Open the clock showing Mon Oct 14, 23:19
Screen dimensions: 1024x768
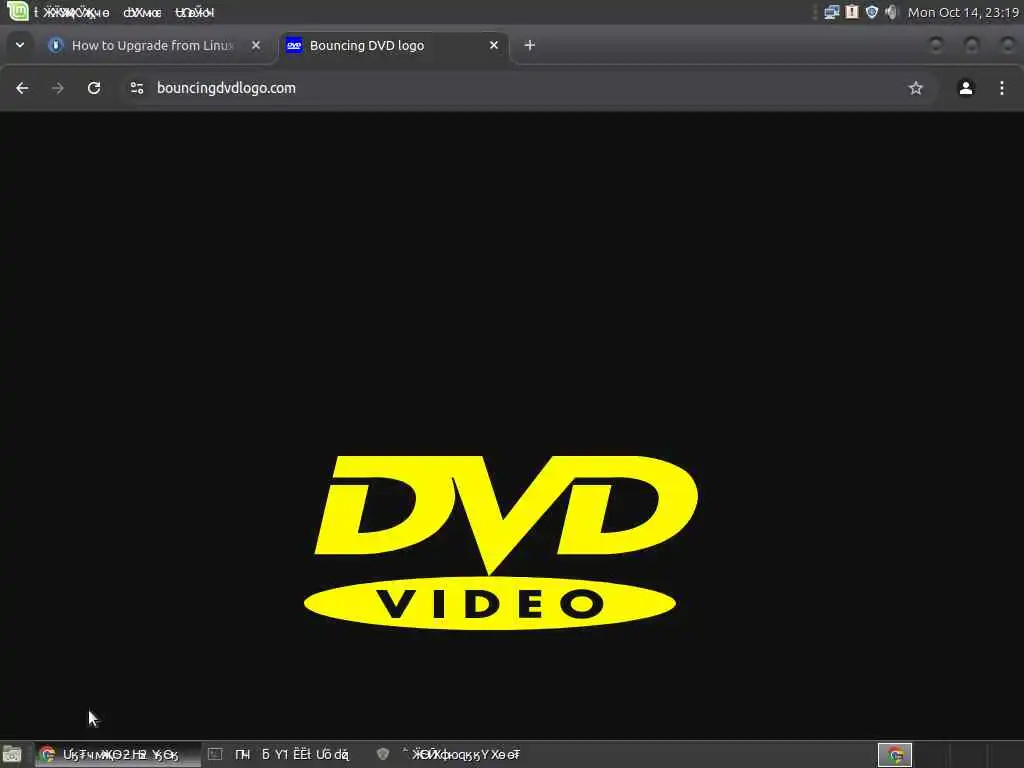(963, 12)
